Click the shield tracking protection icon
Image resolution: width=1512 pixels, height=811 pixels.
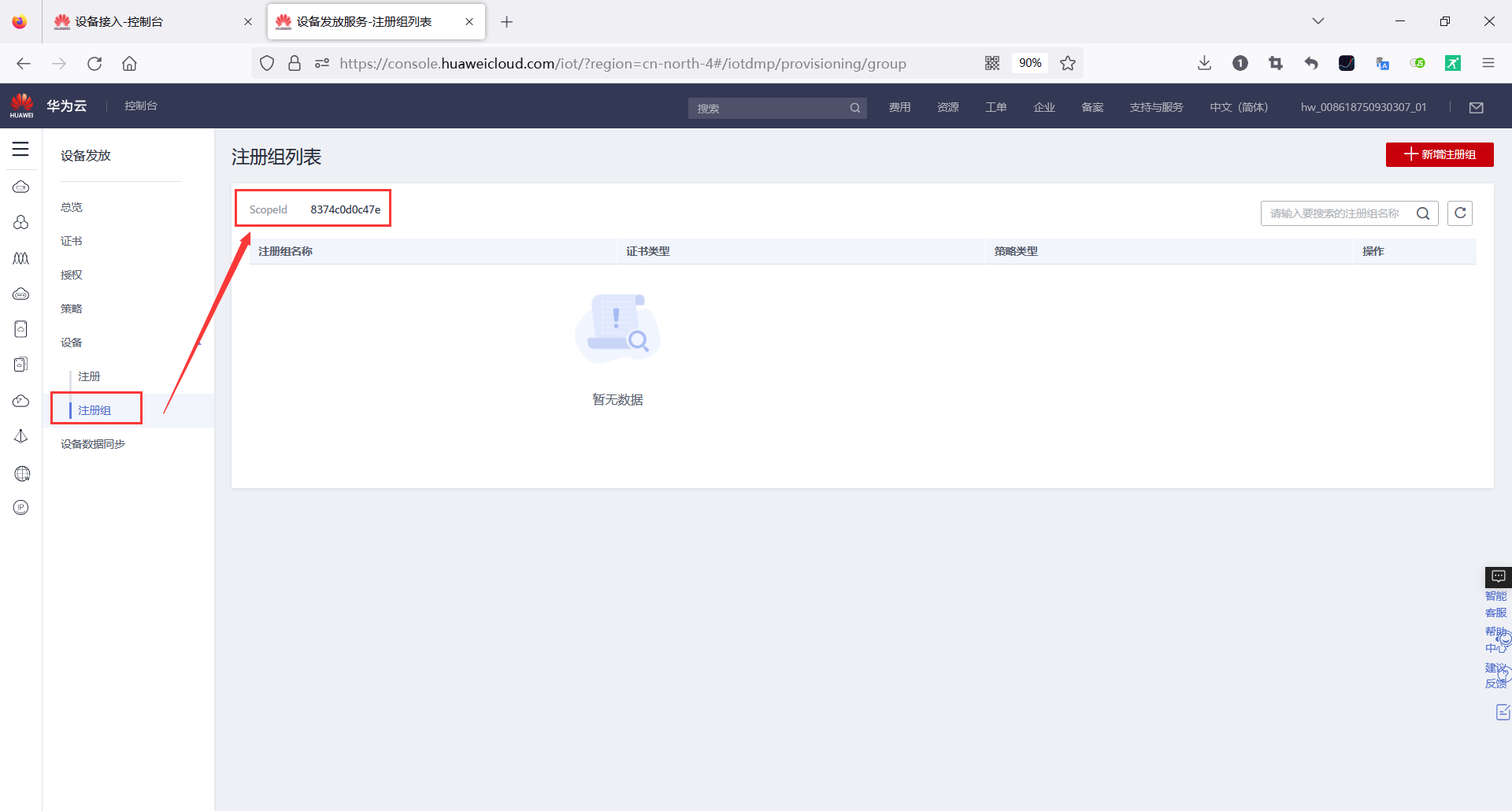point(267,63)
